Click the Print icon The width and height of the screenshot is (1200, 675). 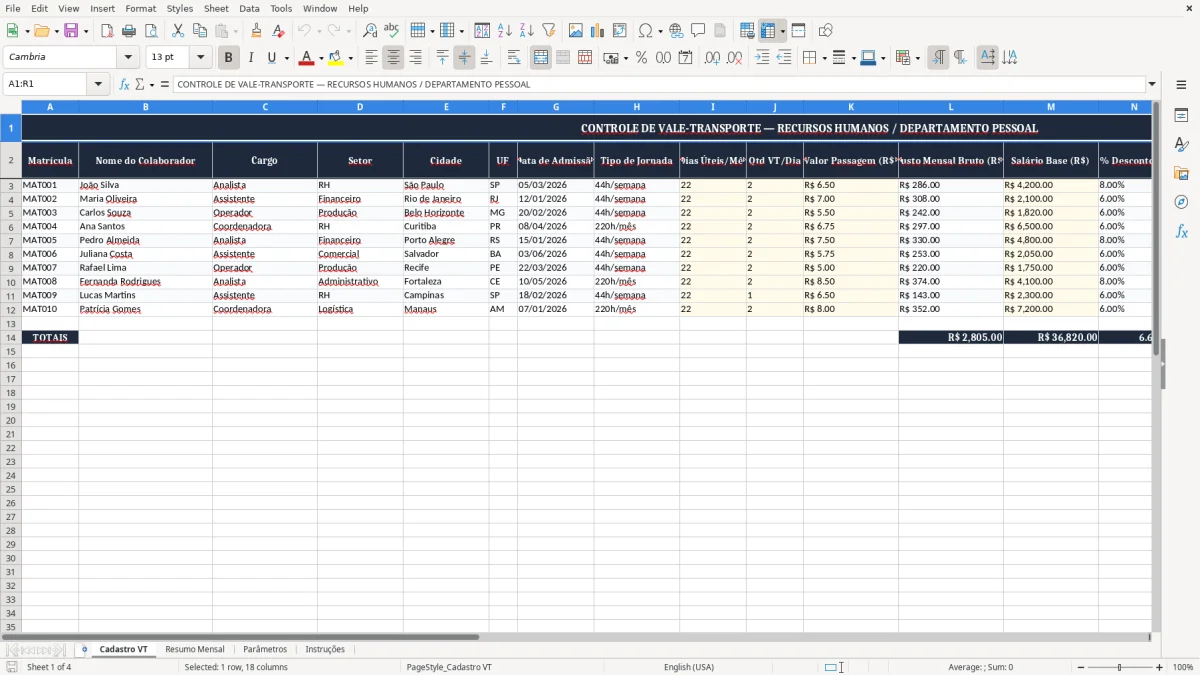[129, 31]
